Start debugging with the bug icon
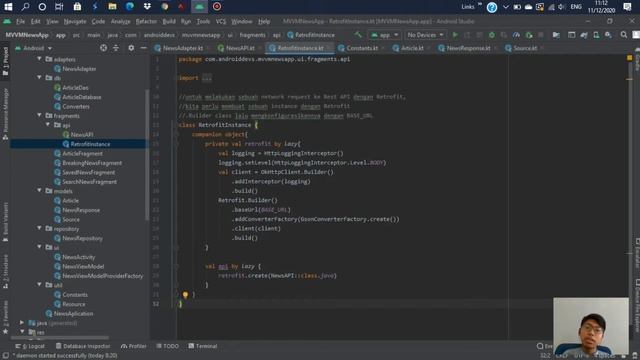Image resolution: width=640 pixels, height=360 pixels. (x=492, y=35)
